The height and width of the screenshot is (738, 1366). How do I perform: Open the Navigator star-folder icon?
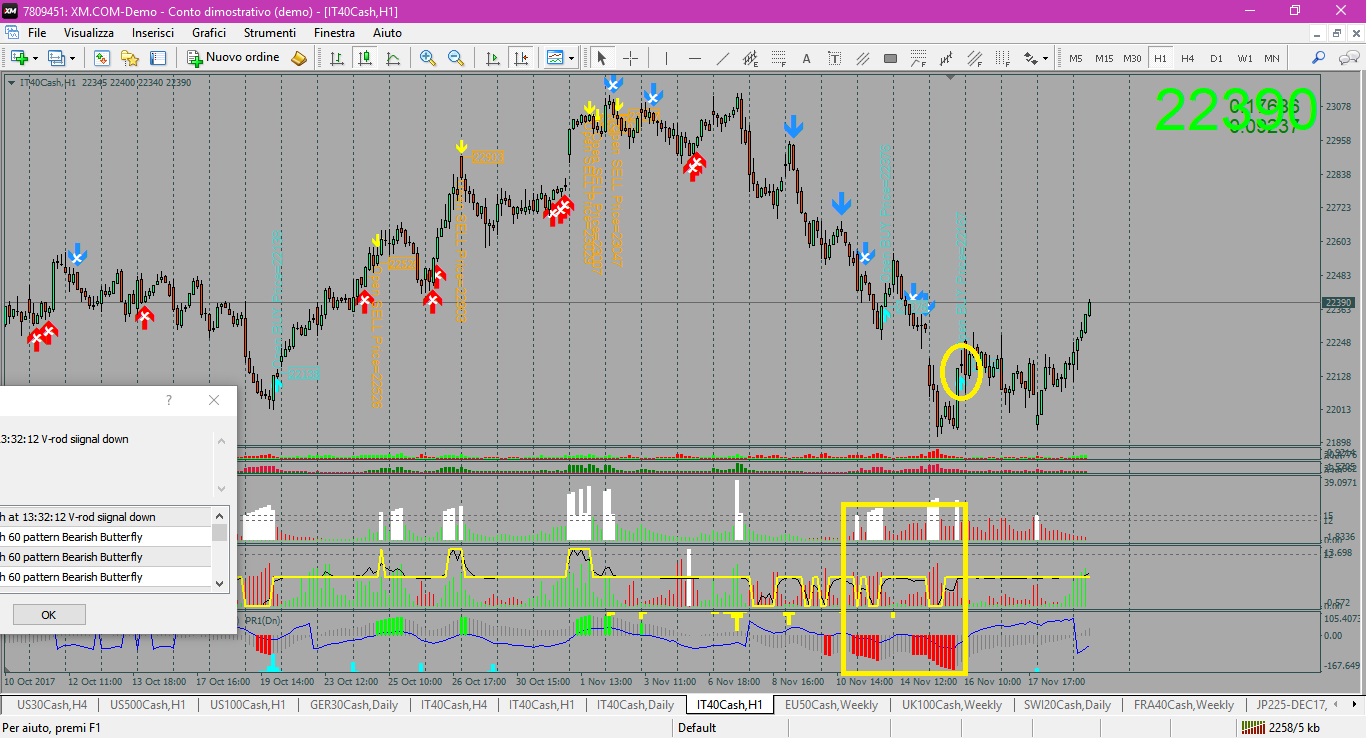coord(130,58)
